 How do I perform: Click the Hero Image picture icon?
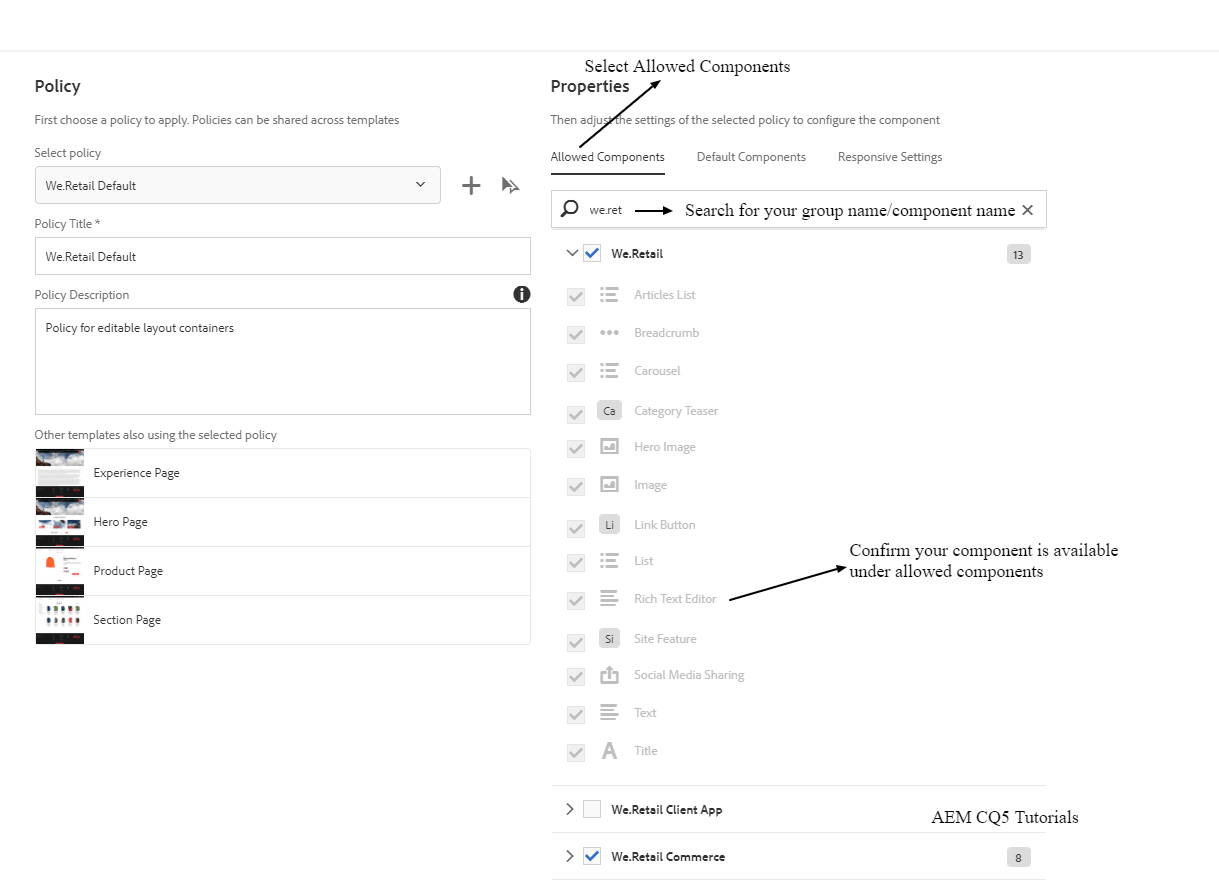click(609, 447)
